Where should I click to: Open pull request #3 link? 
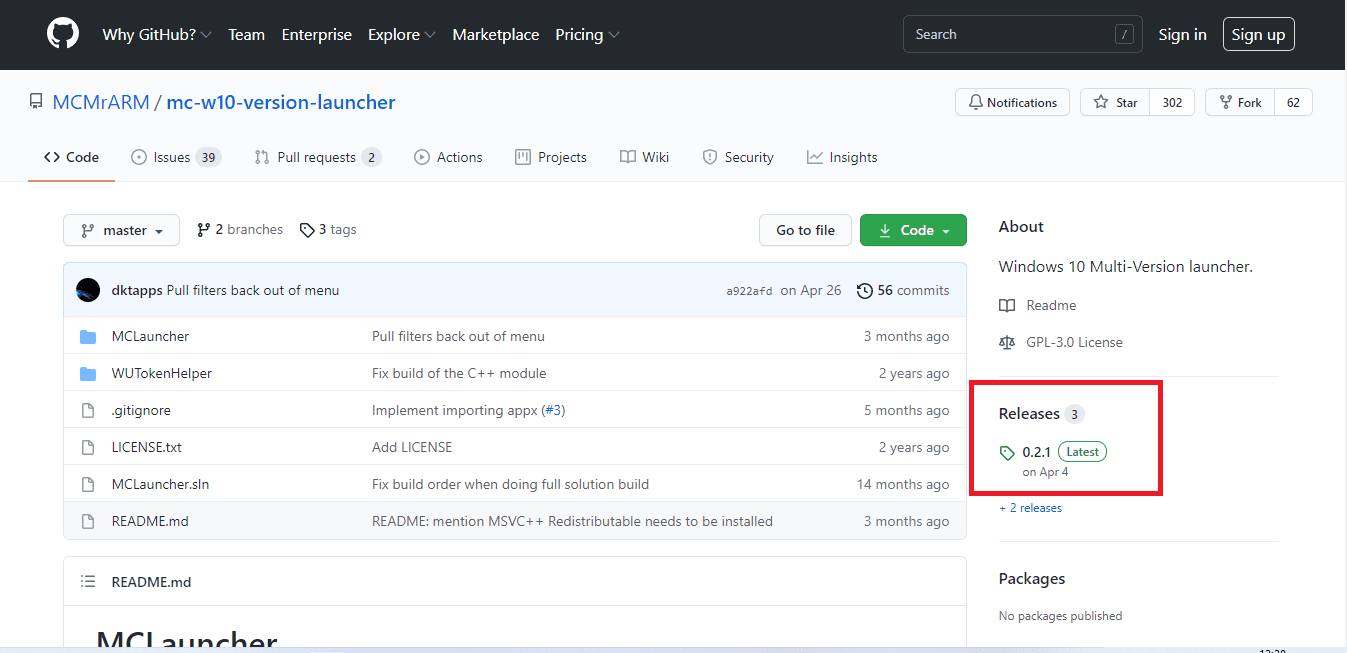pyautogui.click(x=553, y=410)
